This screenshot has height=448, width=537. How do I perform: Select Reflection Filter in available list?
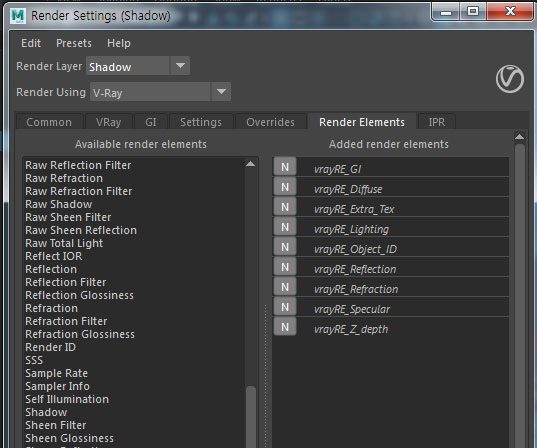coord(66,282)
